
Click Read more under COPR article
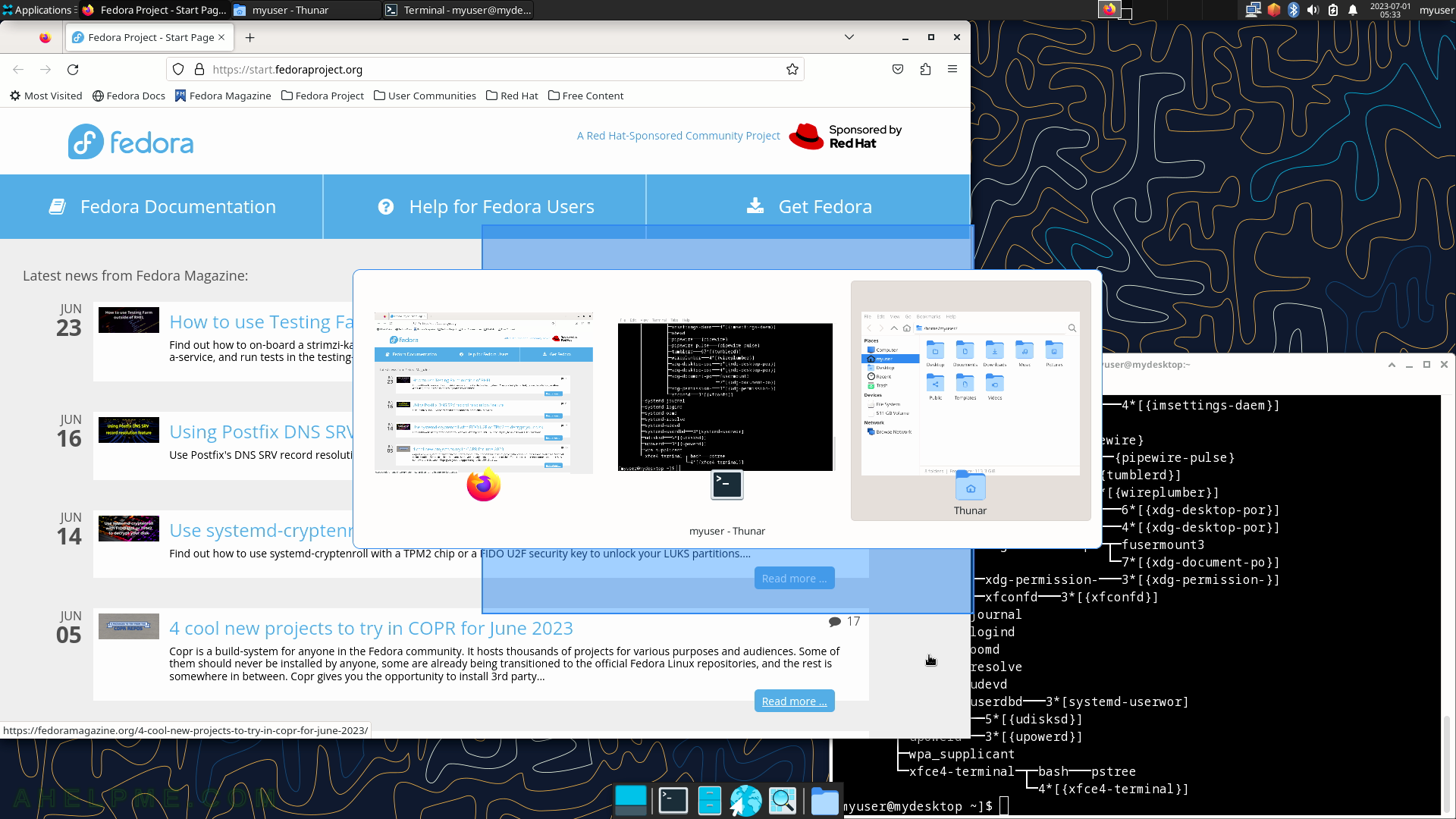point(794,701)
